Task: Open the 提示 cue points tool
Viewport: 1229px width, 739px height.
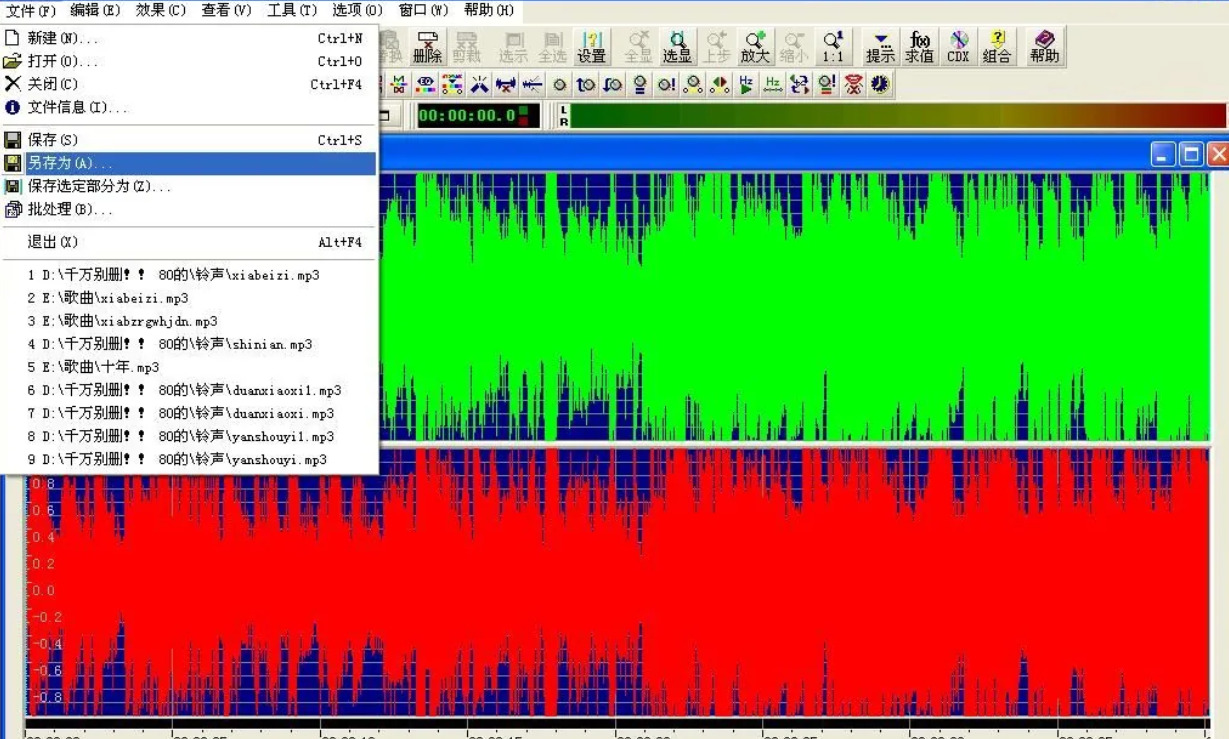Action: [880, 47]
